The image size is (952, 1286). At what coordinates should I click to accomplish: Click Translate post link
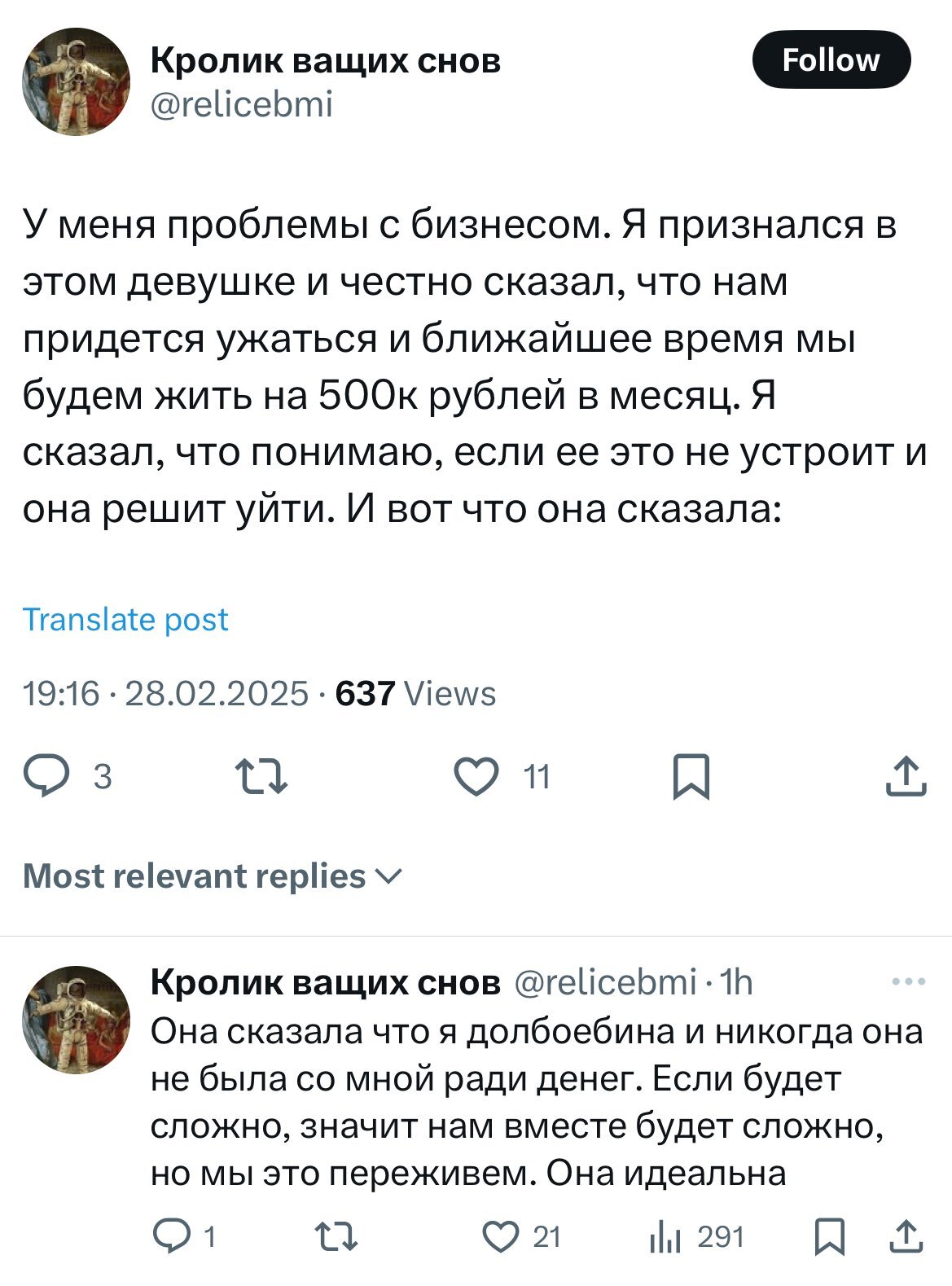pyautogui.click(x=125, y=620)
